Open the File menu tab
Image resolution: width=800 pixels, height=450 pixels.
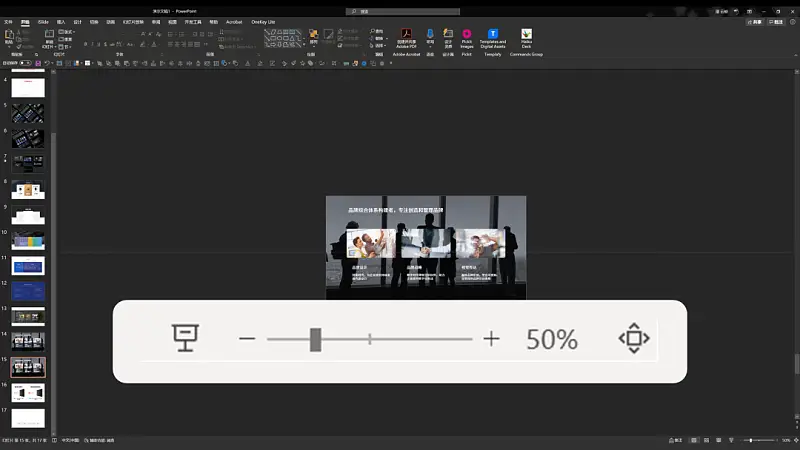[x=8, y=22]
